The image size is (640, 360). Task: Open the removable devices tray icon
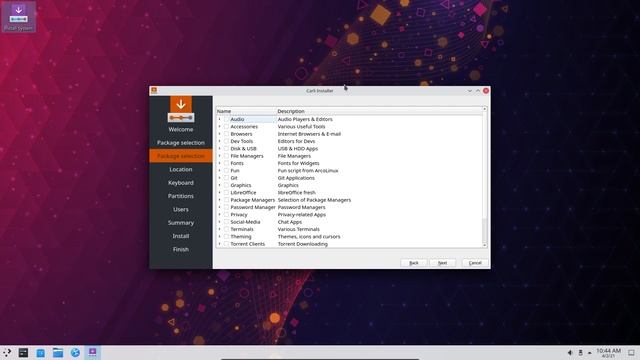coord(580,353)
